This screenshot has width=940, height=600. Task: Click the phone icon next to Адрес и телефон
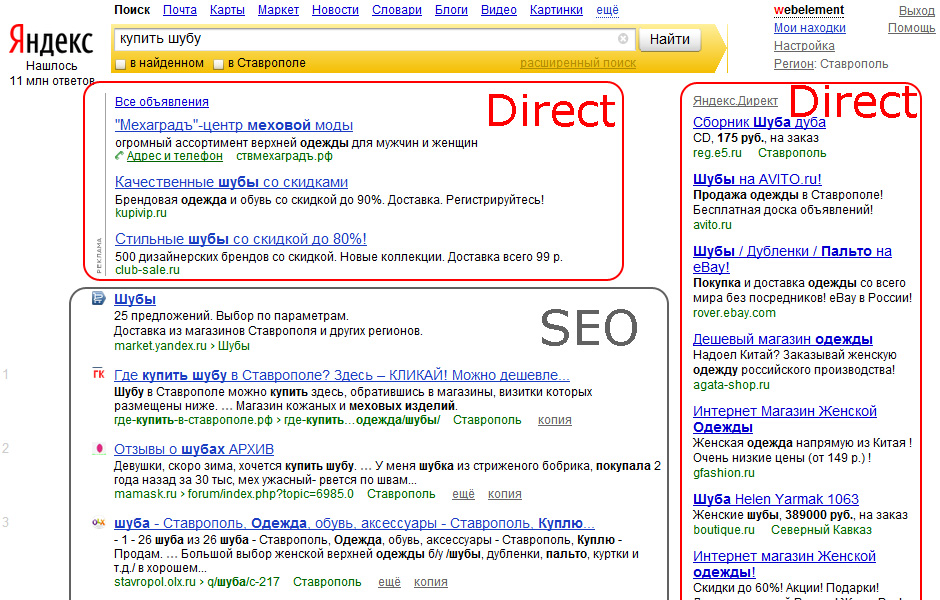119,156
